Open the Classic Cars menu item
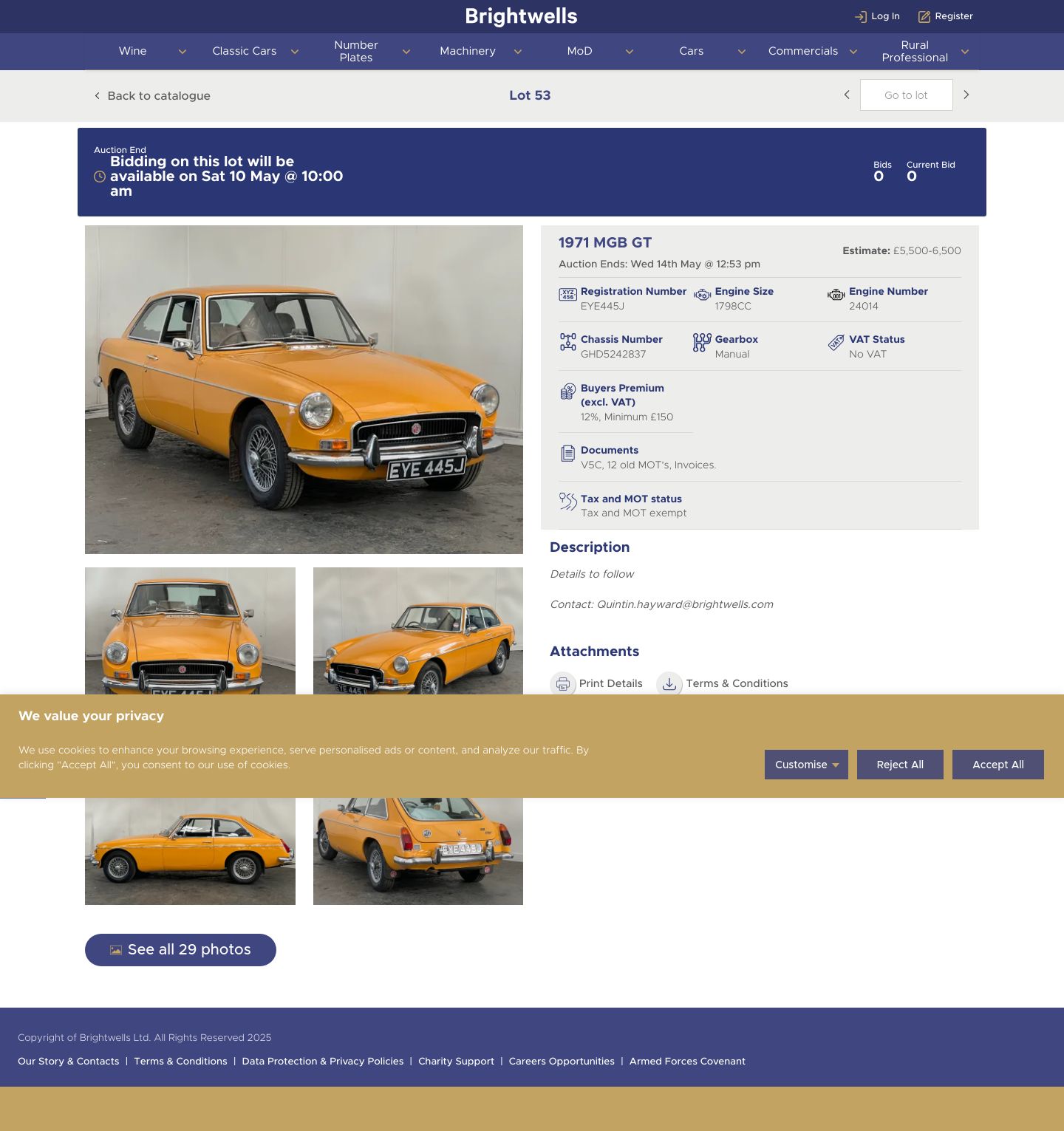 tap(245, 51)
